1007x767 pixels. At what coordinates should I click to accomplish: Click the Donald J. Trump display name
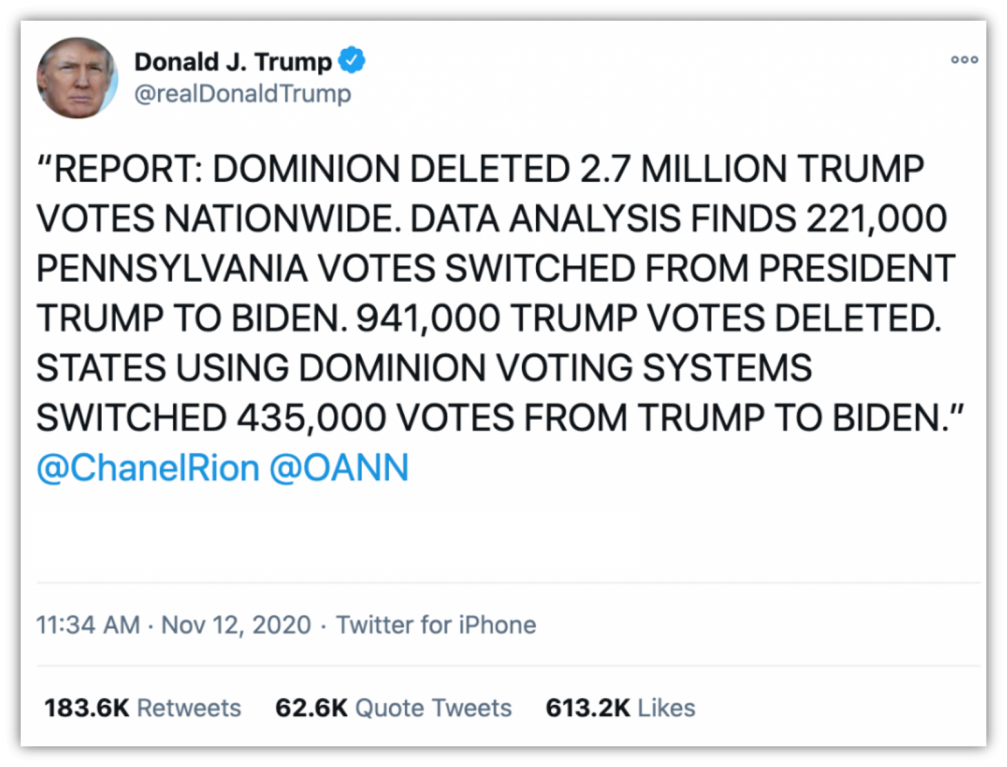[233, 62]
